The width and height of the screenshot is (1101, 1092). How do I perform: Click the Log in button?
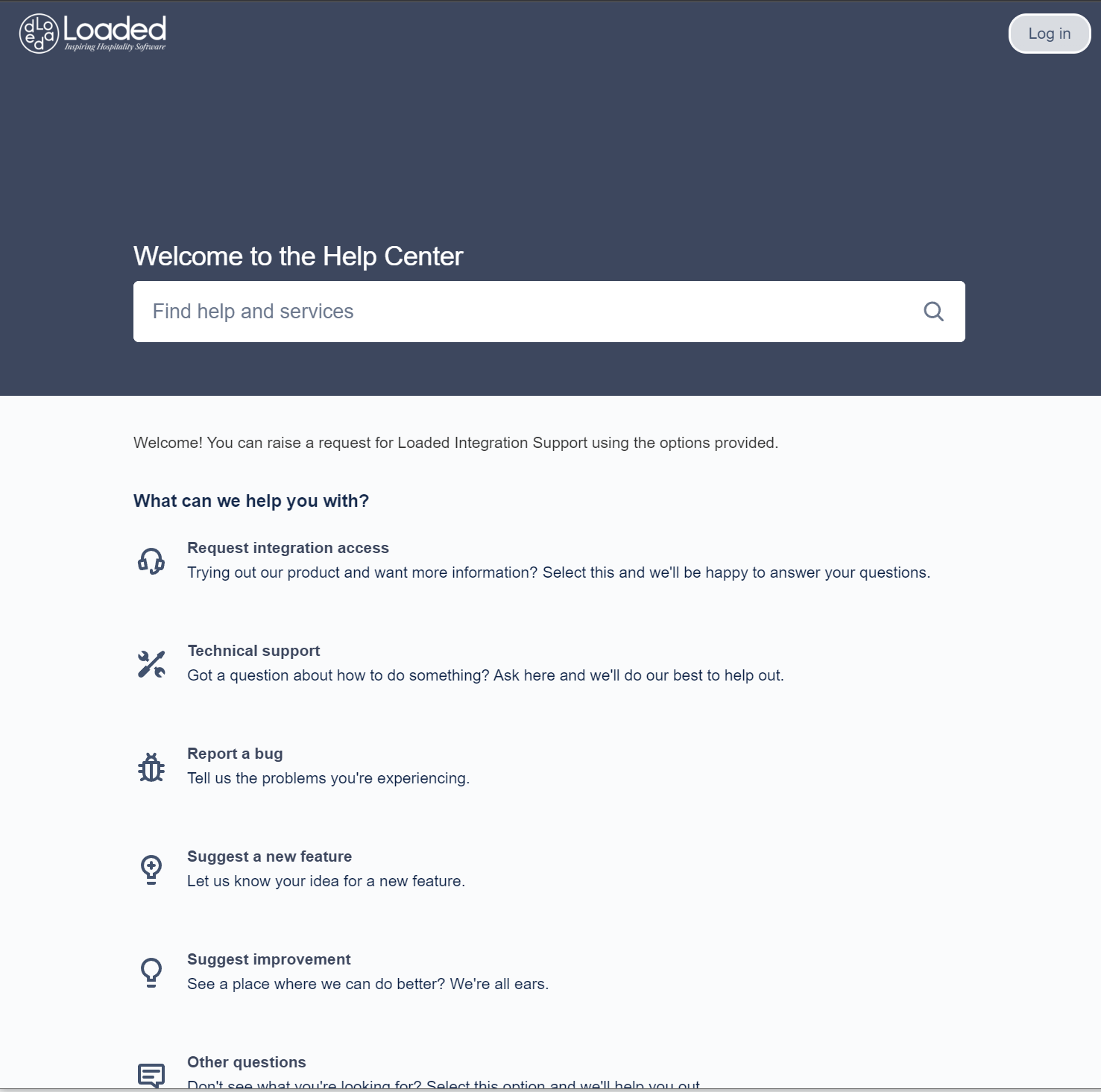tap(1049, 34)
